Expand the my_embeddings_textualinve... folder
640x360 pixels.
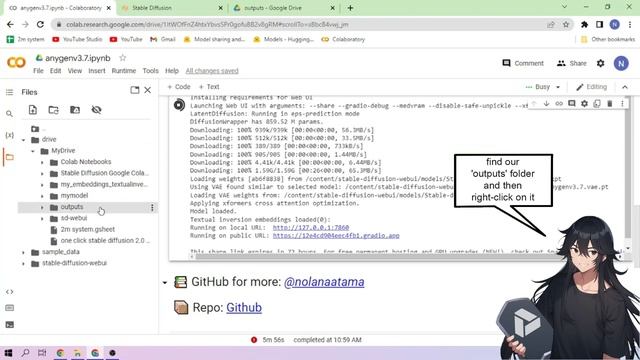point(42,185)
